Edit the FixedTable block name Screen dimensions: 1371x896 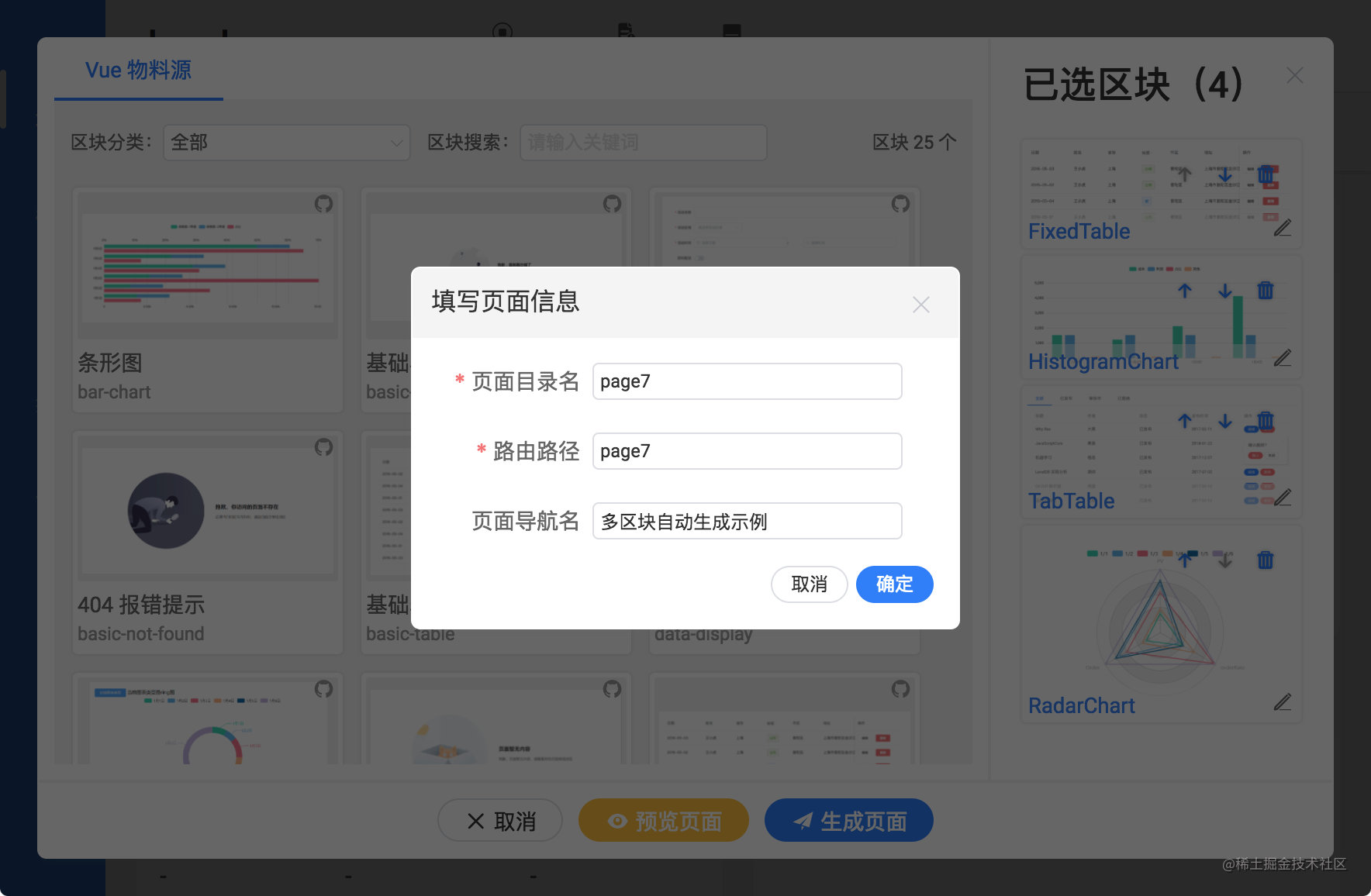coord(1283,228)
